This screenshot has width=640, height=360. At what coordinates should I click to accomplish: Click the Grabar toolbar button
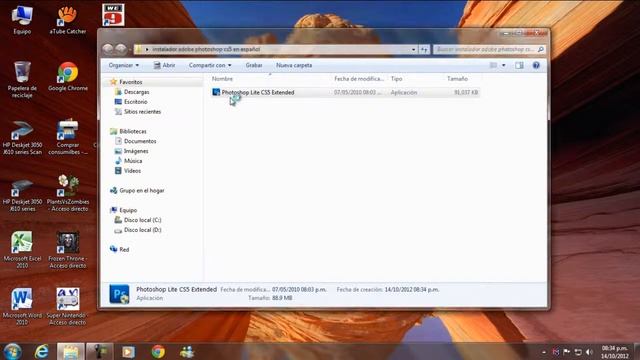[x=253, y=65]
